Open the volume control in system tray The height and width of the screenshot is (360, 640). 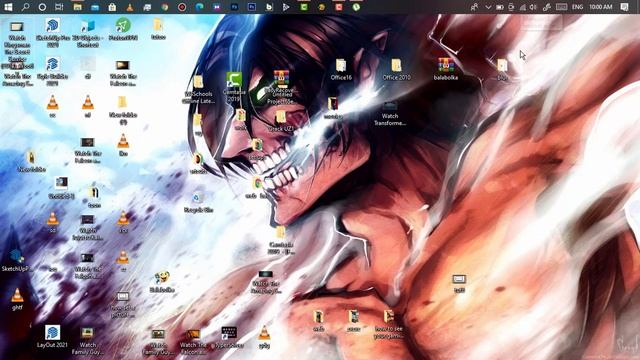(533, 7)
